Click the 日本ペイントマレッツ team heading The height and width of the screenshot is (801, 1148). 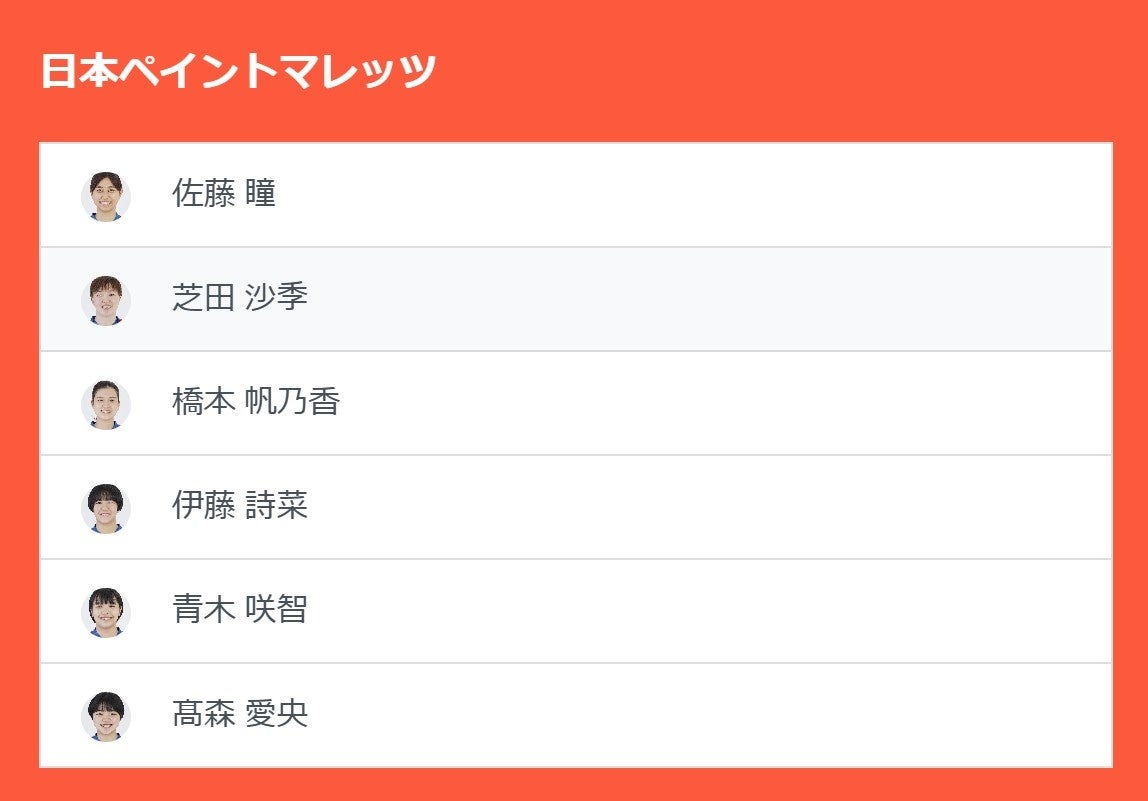[238, 72]
